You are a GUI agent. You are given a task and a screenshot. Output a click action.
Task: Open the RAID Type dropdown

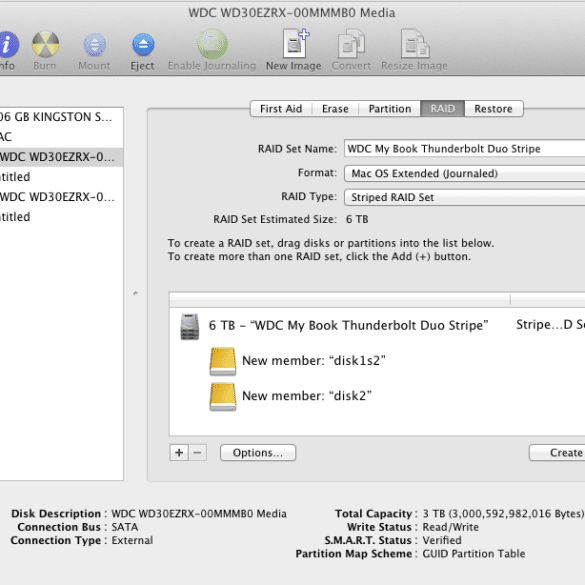pyautogui.click(x=464, y=197)
